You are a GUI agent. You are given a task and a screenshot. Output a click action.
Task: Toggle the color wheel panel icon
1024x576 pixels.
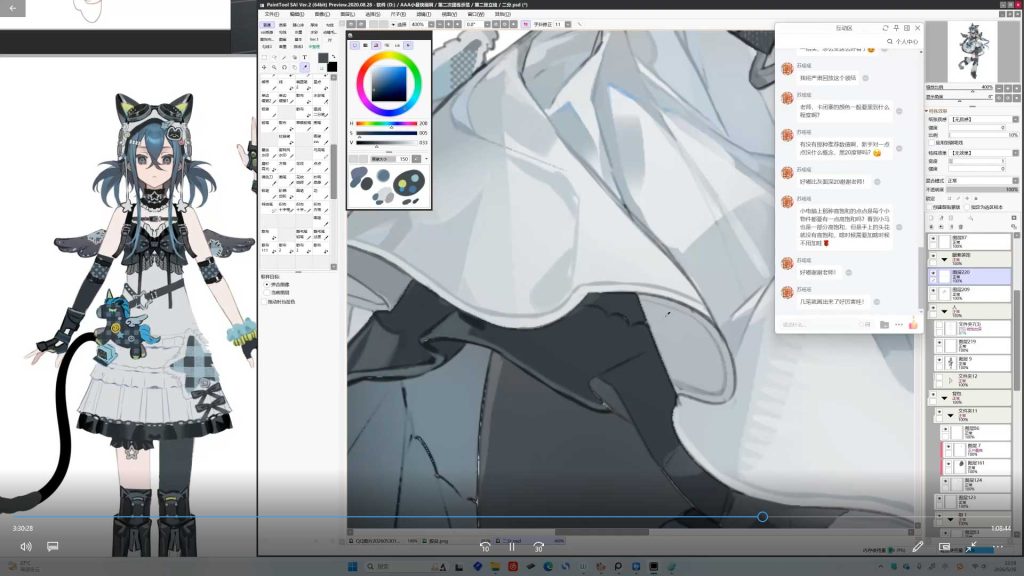tap(355, 45)
